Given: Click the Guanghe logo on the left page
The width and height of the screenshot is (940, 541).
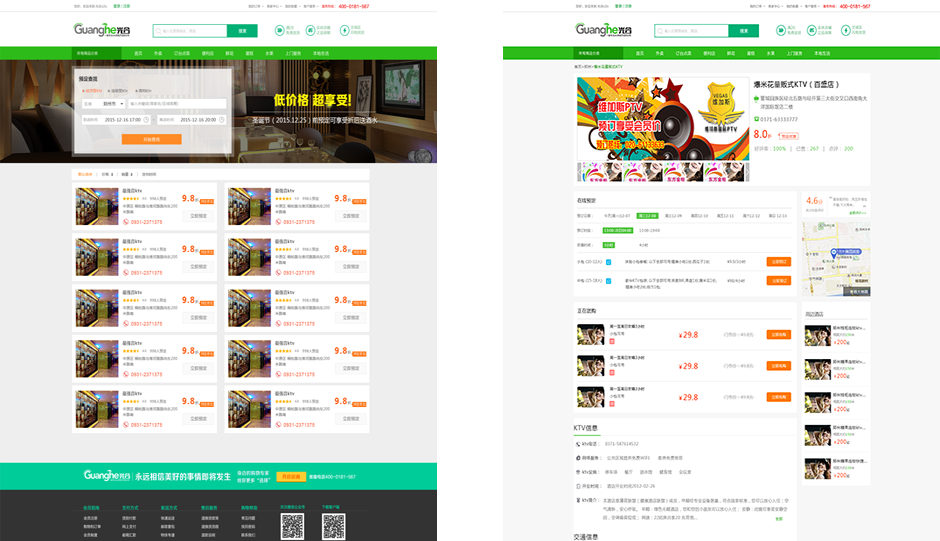Looking at the screenshot, I should pyautogui.click(x=102, y=29).
